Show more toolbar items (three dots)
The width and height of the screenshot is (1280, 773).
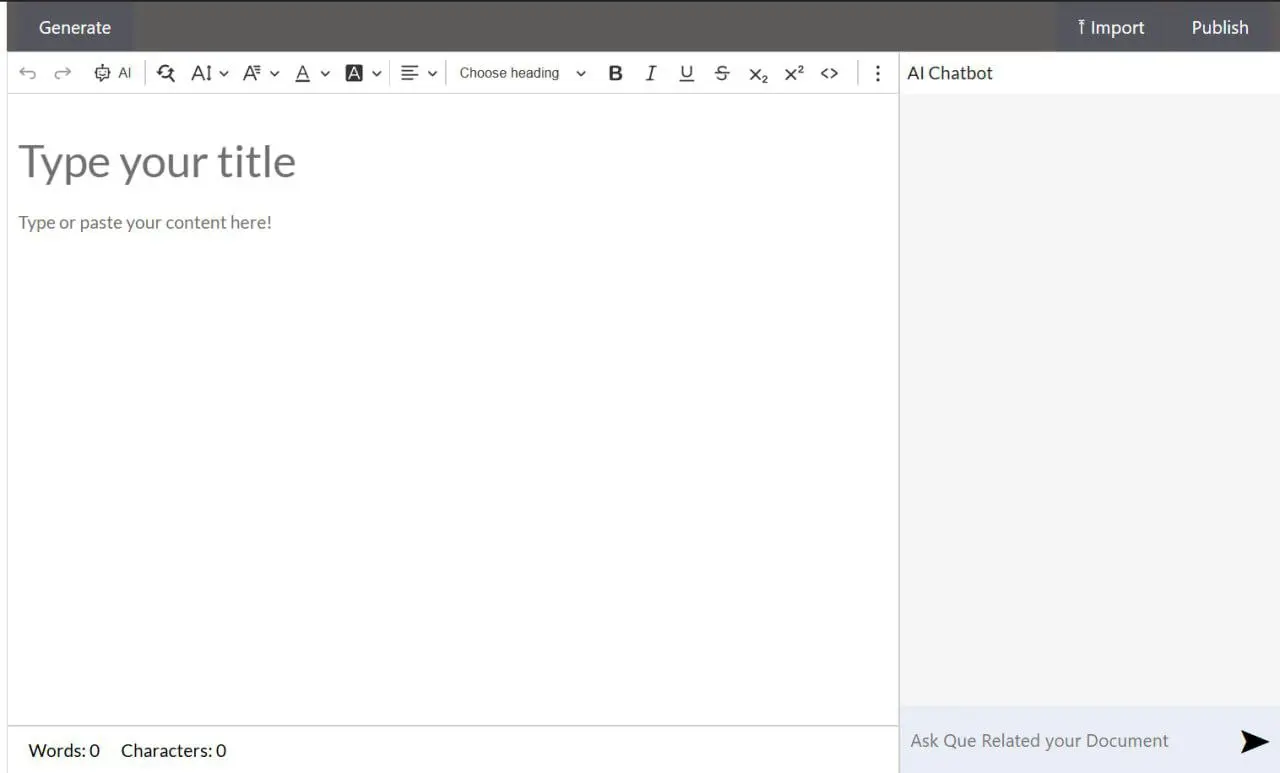tap(878, 73)
